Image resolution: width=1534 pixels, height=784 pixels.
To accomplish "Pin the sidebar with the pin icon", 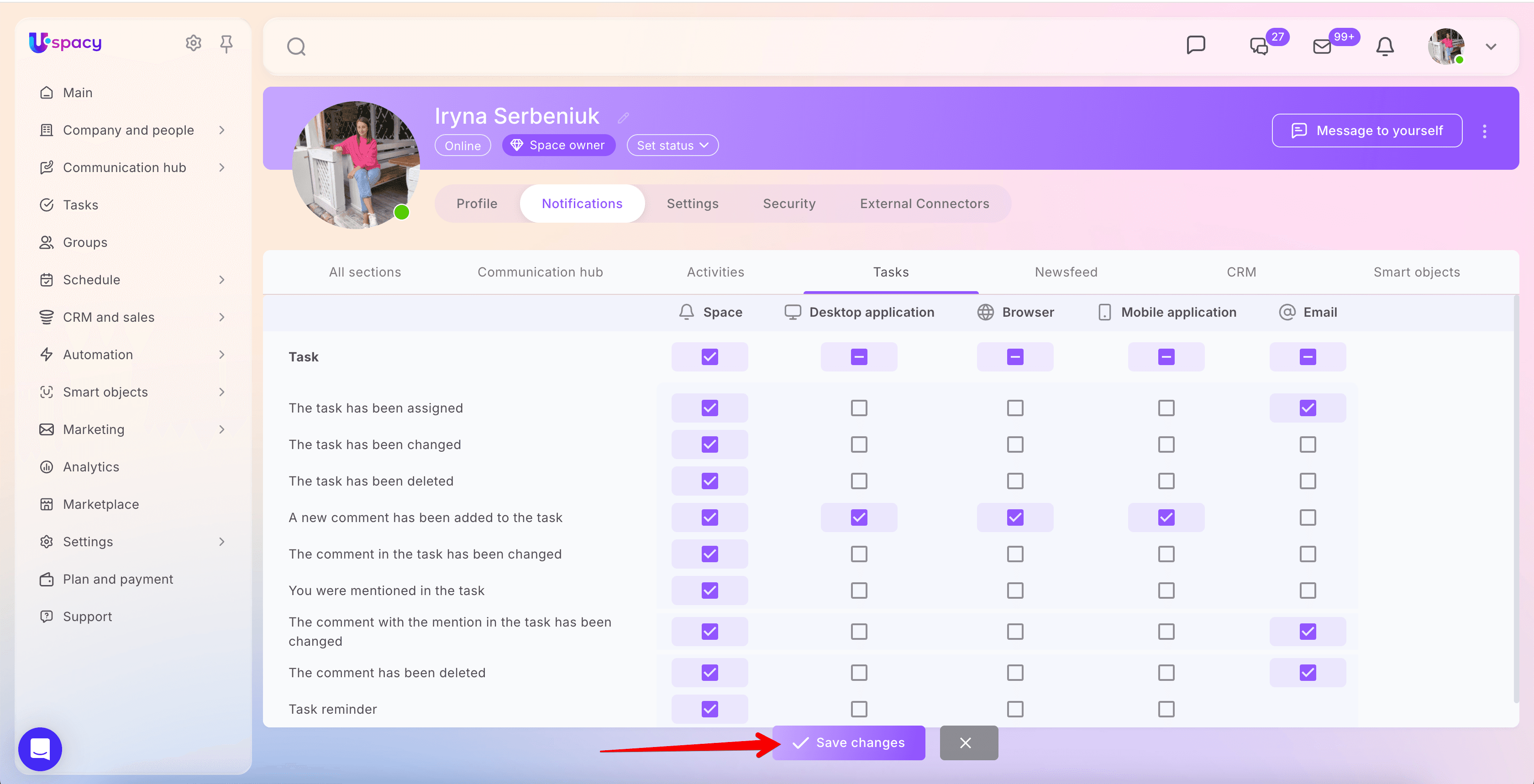I will (226, 43).
